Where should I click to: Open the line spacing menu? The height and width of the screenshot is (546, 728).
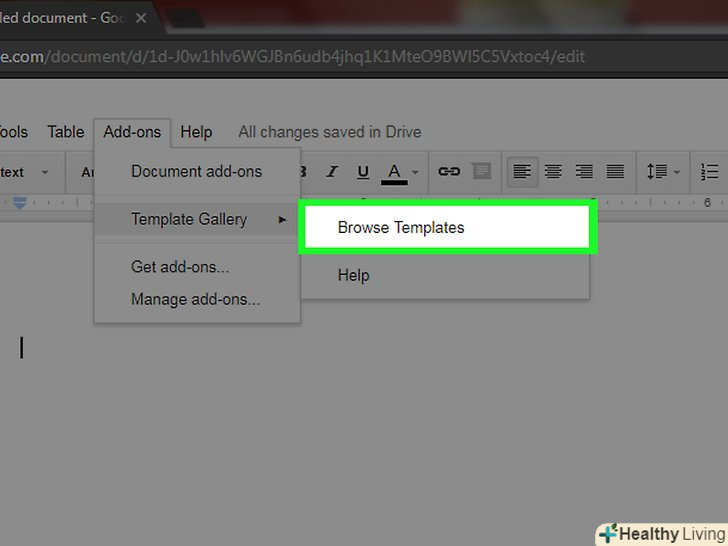pos(657,171)
